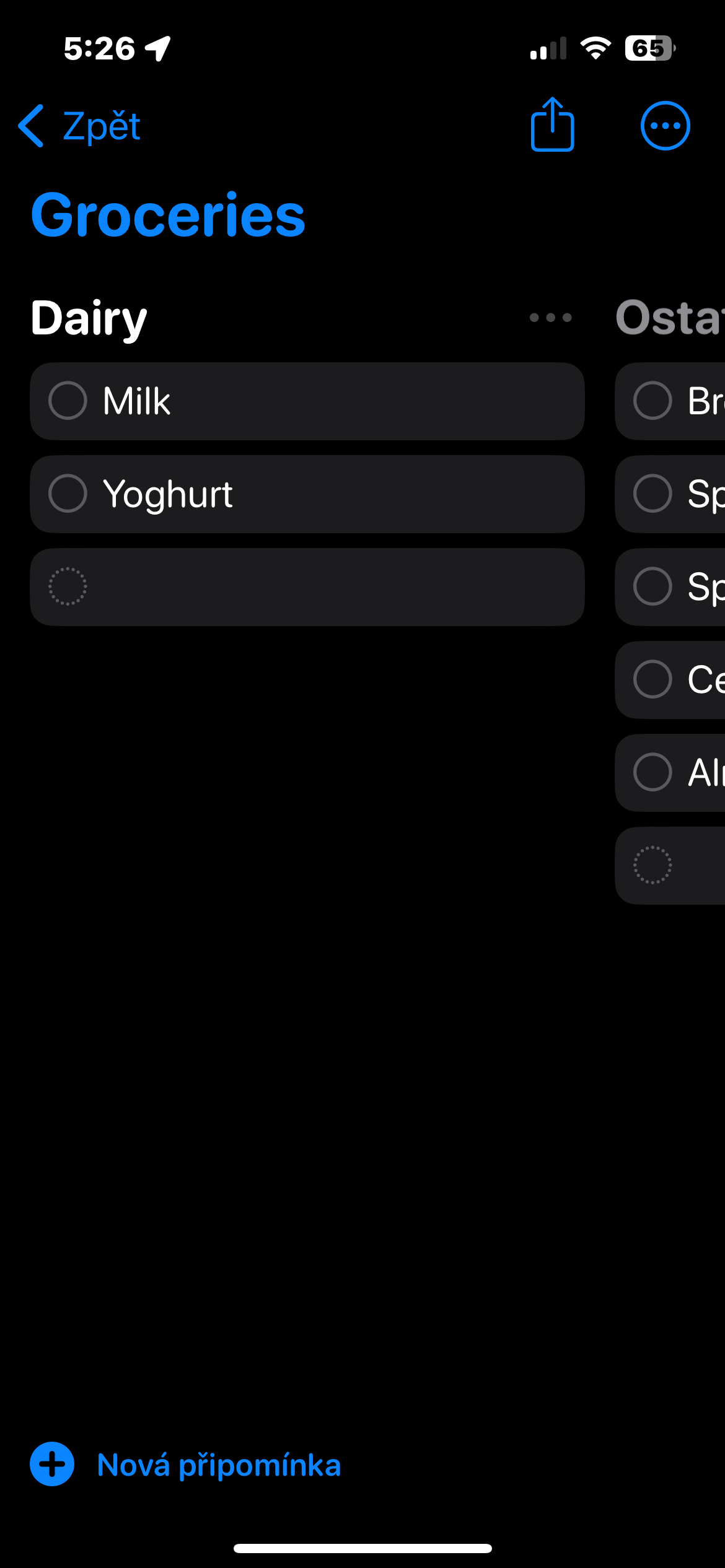725x1568 pixels.
Task: Check off the Yoghurt reminder
Action: (x=68, y=494)
